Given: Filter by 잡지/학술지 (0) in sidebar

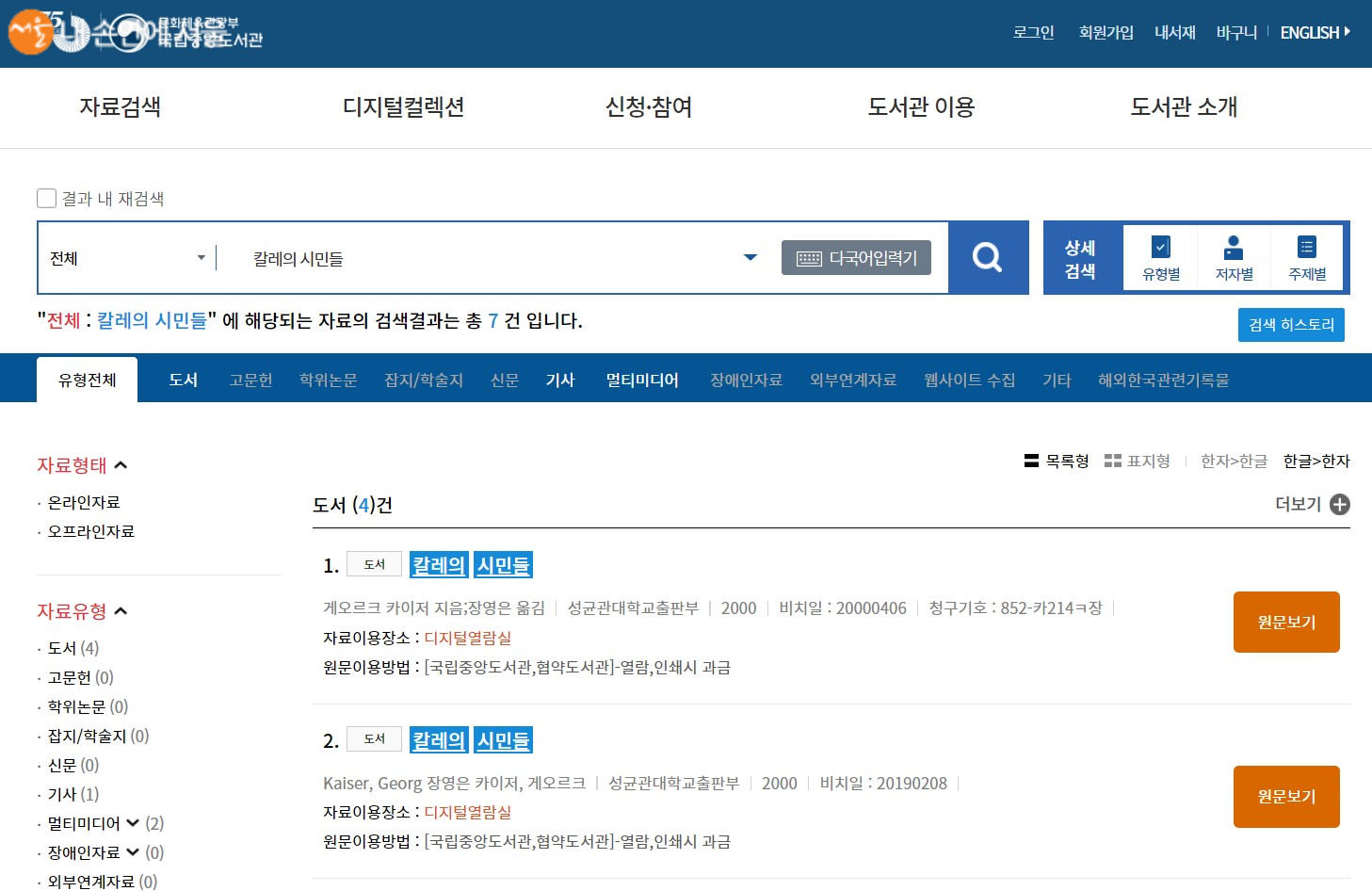Looking at the screenshot, I should pyautogui.click(x=98, y=736).
